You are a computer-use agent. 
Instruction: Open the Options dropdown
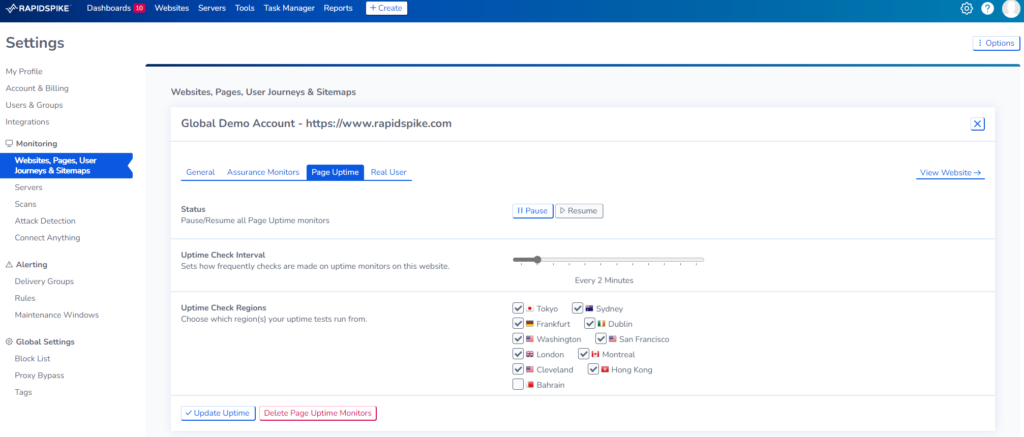click(x=996, y=43)
